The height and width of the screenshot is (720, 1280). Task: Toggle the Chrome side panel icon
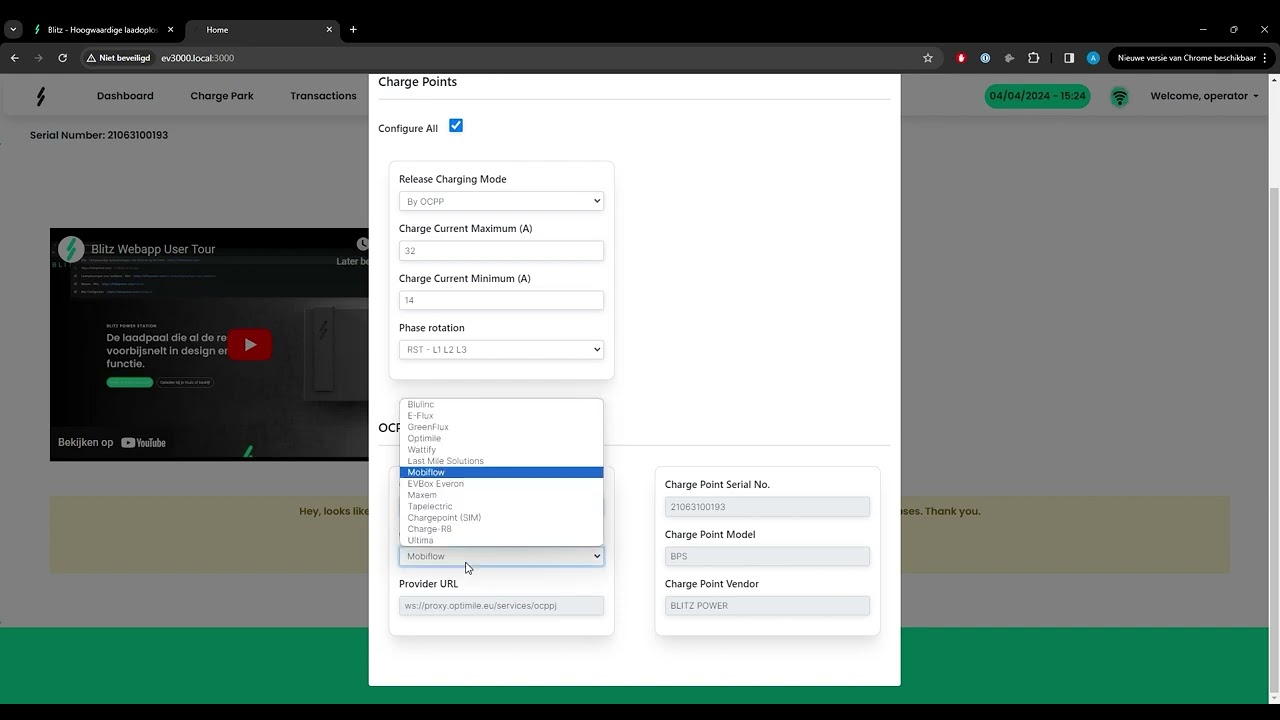[x=1069, y=58]
